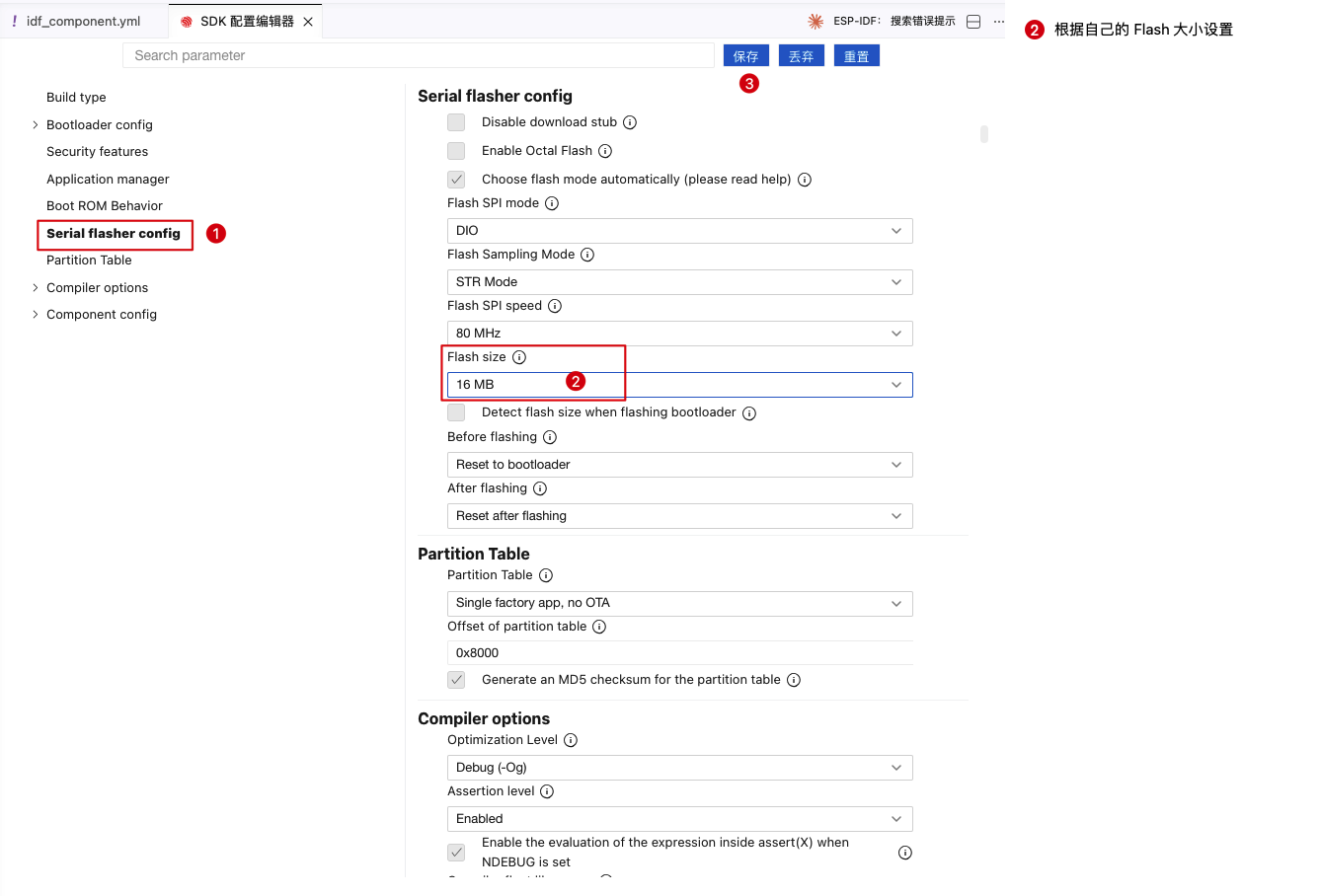Toggle Generate an MD5 checksum checkbox
The width and height of the screenshot is (1321, 896).
456,680
